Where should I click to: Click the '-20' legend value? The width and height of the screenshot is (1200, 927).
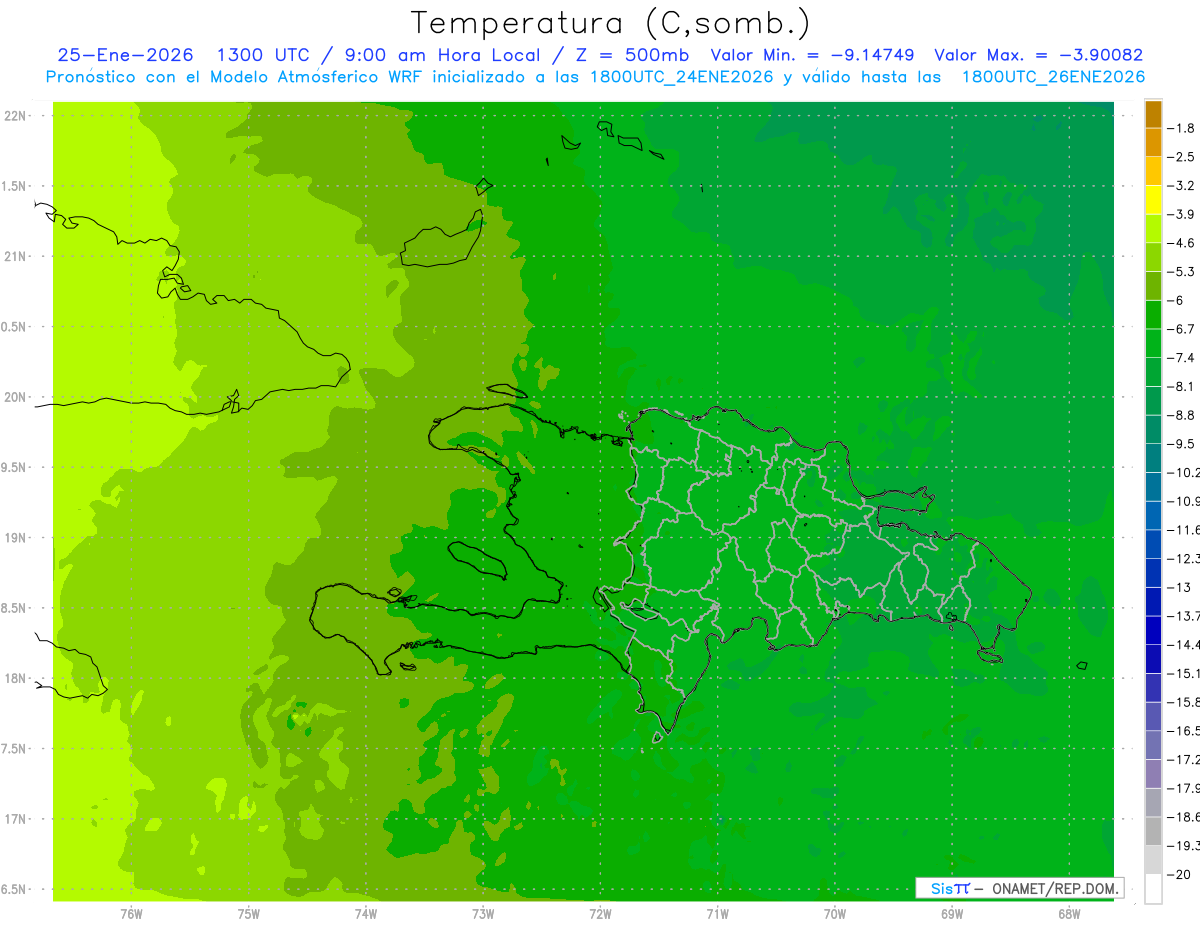point(1179,874)
